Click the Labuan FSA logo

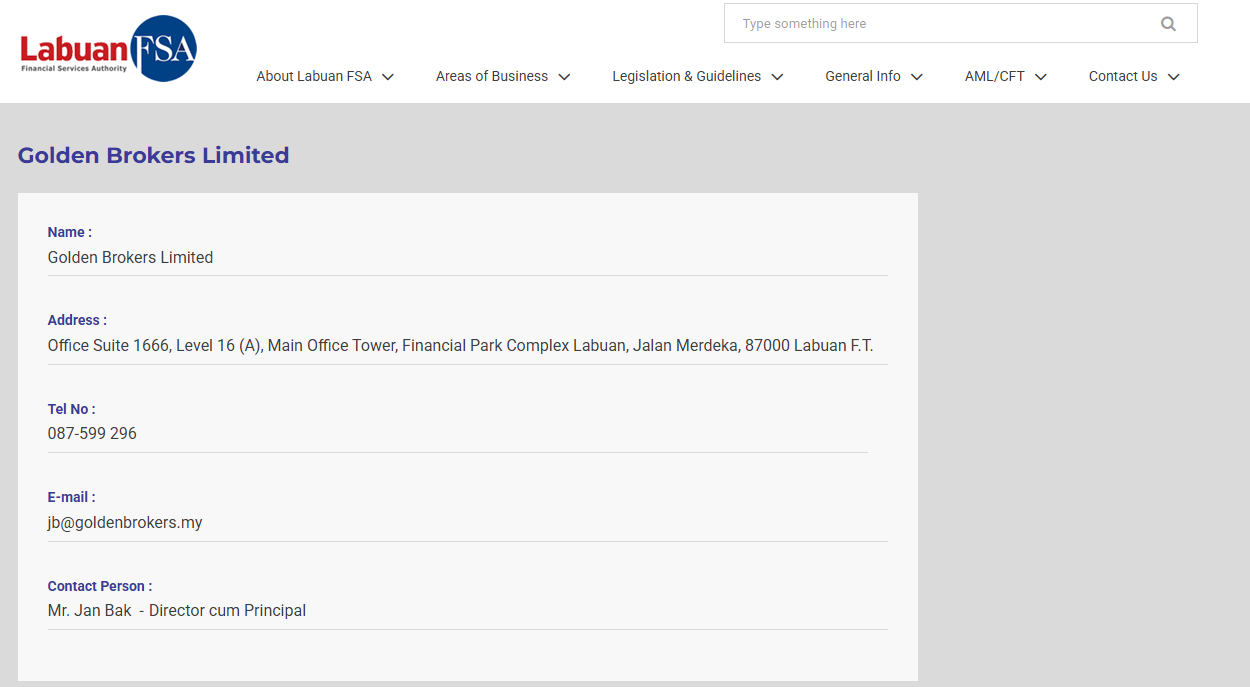pos(108,49)
